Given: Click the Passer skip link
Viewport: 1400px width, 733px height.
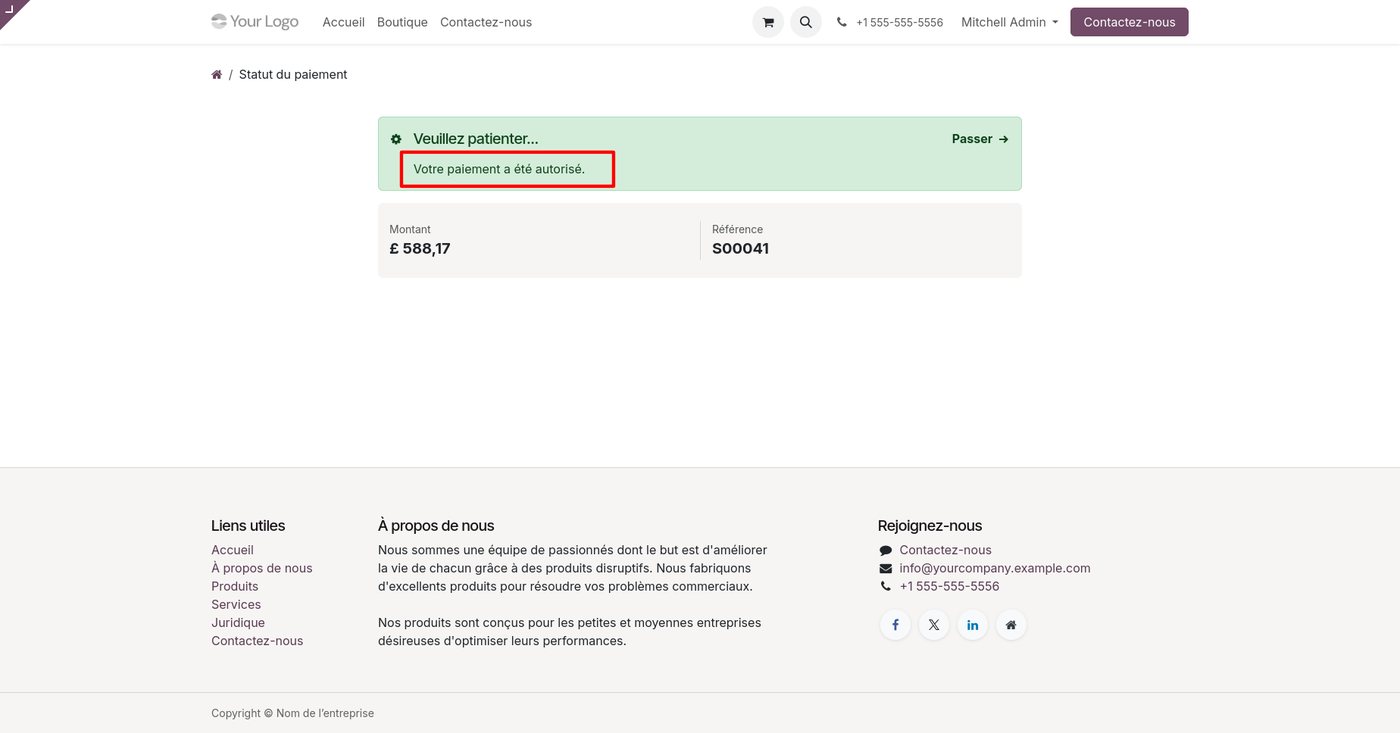Looking at the screenshot, I should pyautogui.click(x=980, y=139).
